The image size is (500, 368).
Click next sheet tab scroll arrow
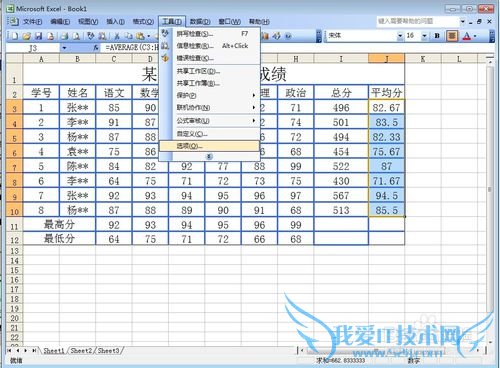click(x=26, y=350)
